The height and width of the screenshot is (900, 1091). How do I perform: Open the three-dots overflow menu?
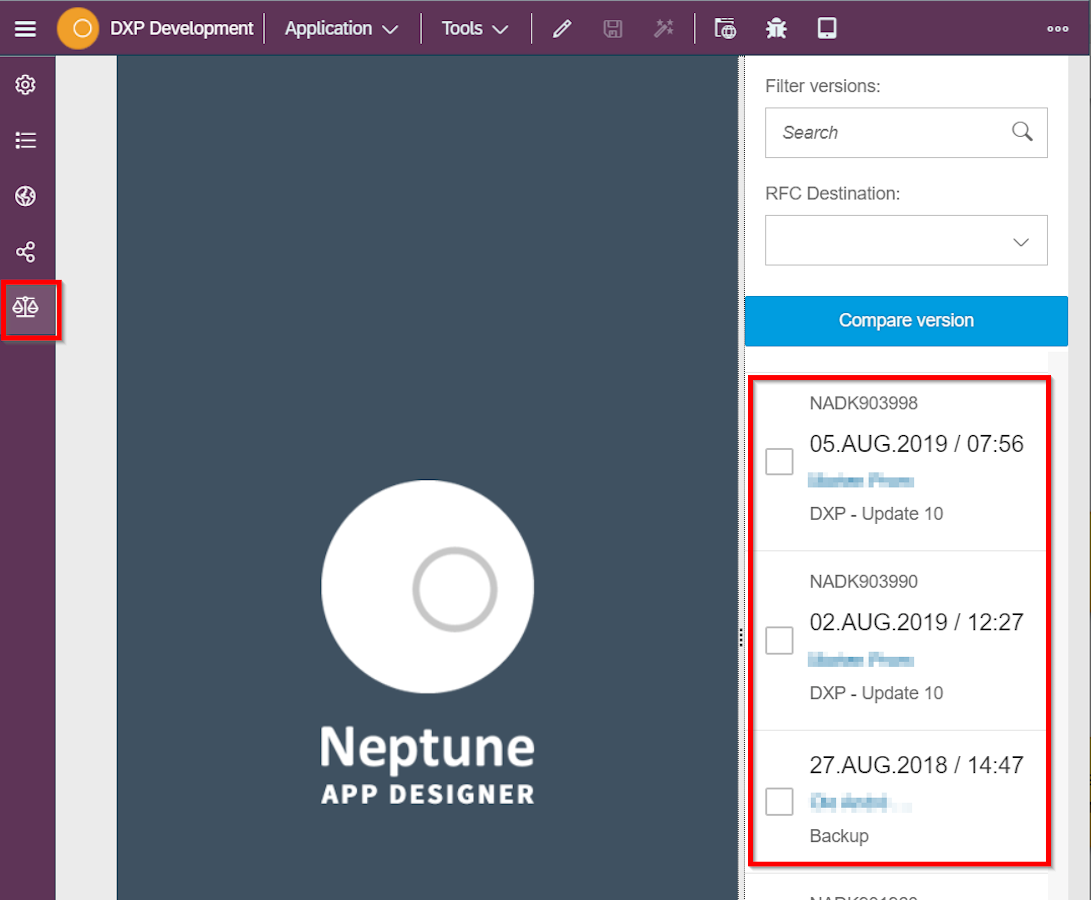(1058, 29)
